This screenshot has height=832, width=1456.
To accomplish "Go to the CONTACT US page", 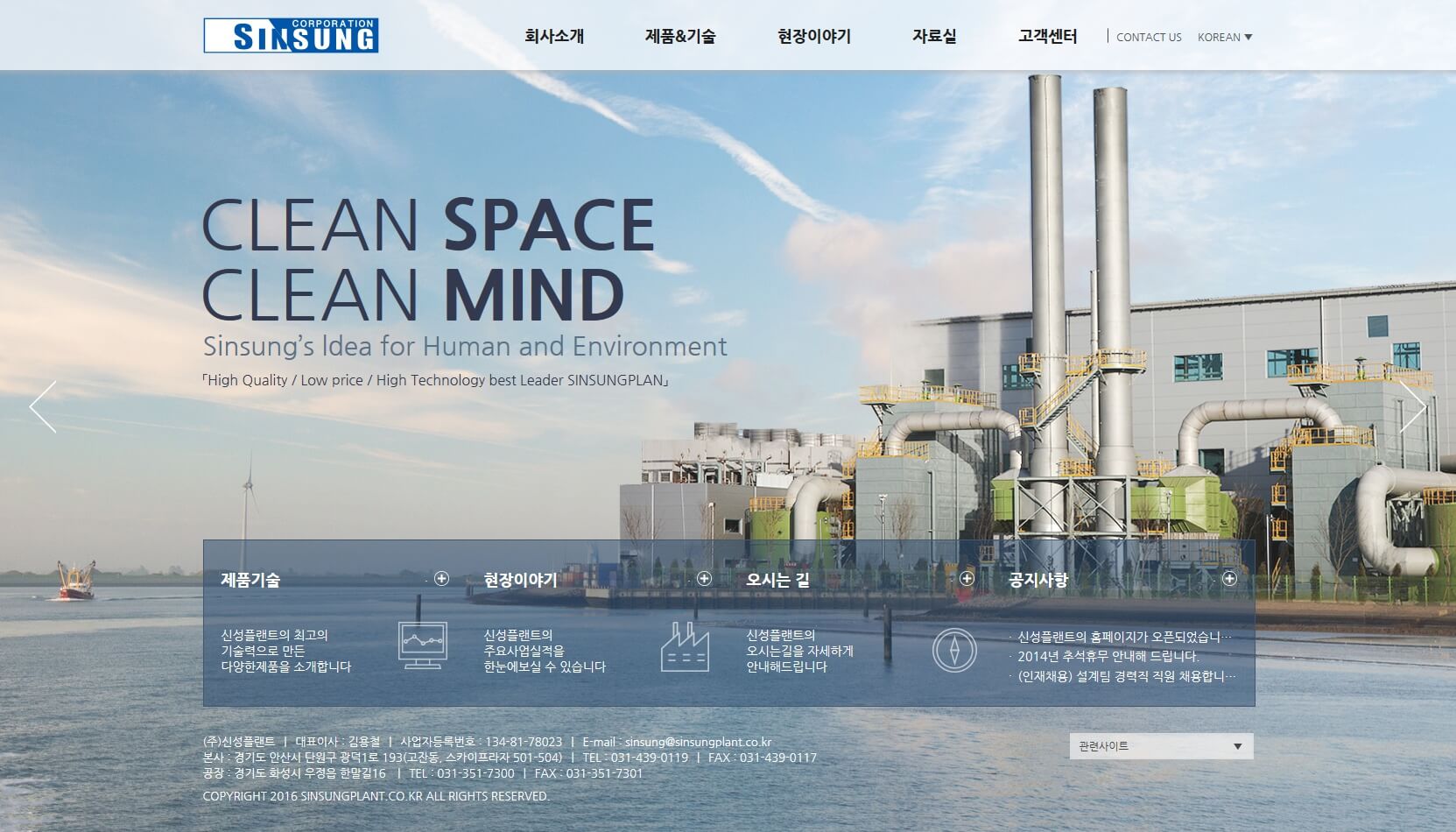I will [x=1149, y=37].
